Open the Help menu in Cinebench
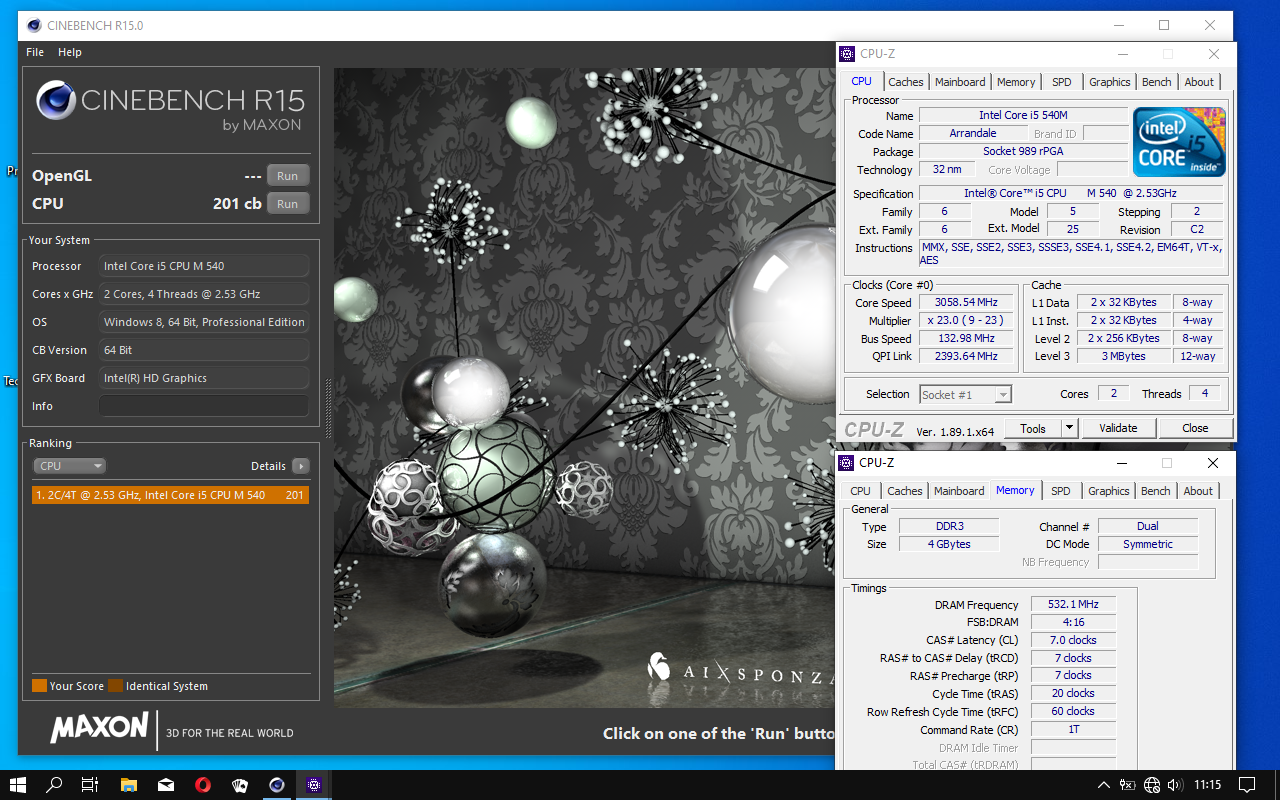 tap(70, 52)
